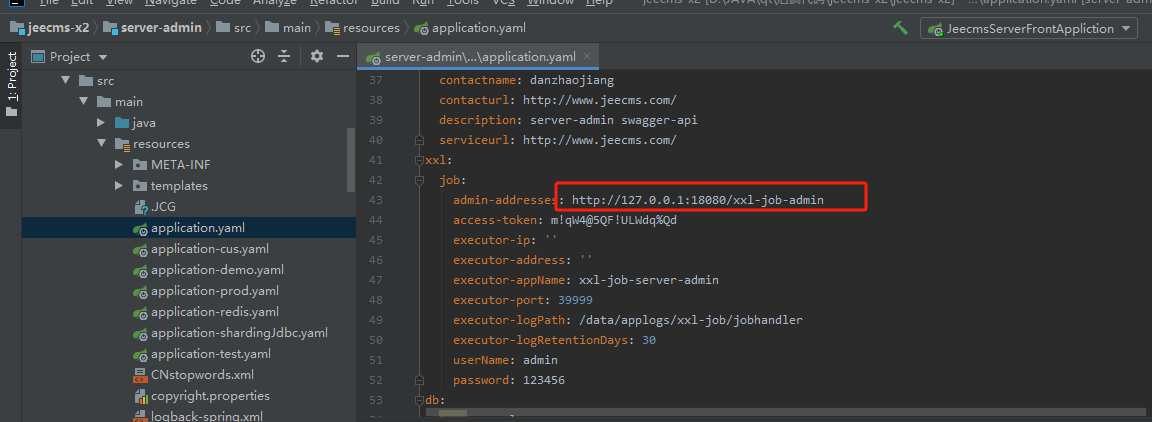The height and width of the screenshot is (422, 1152).
Task: Click the locate/select opened file crosshair icon
Action: [x=257, y=57]
